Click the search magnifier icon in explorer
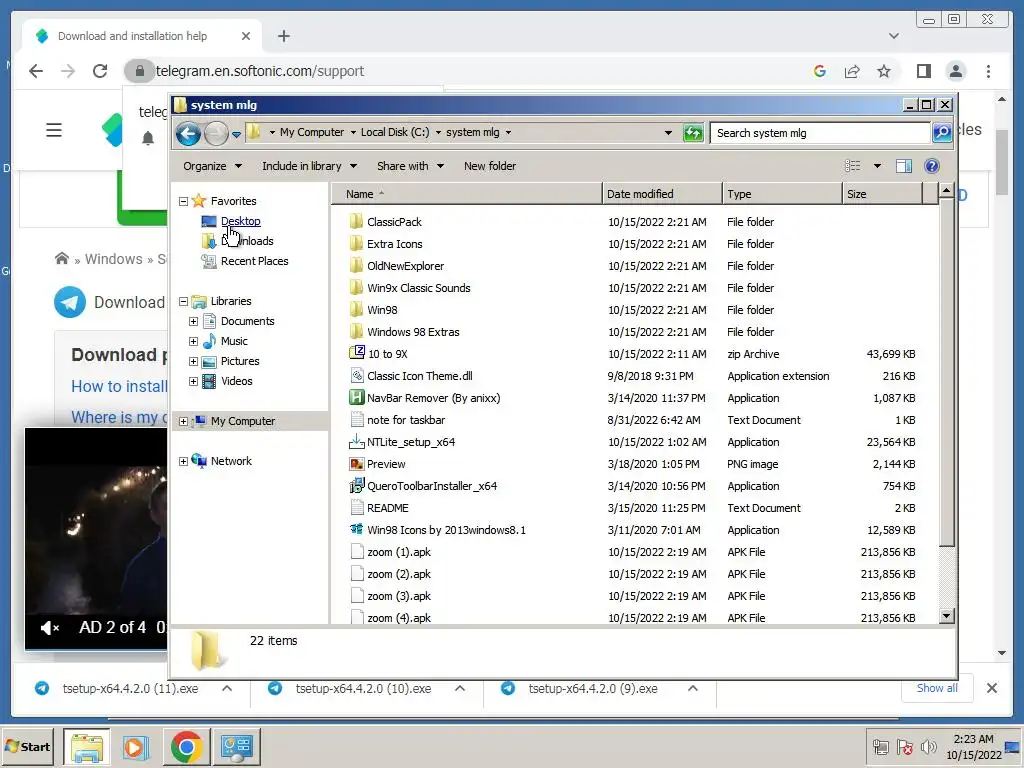This screenshot has width=1024, height=768. pyautogui.click(x=942, y=133)
